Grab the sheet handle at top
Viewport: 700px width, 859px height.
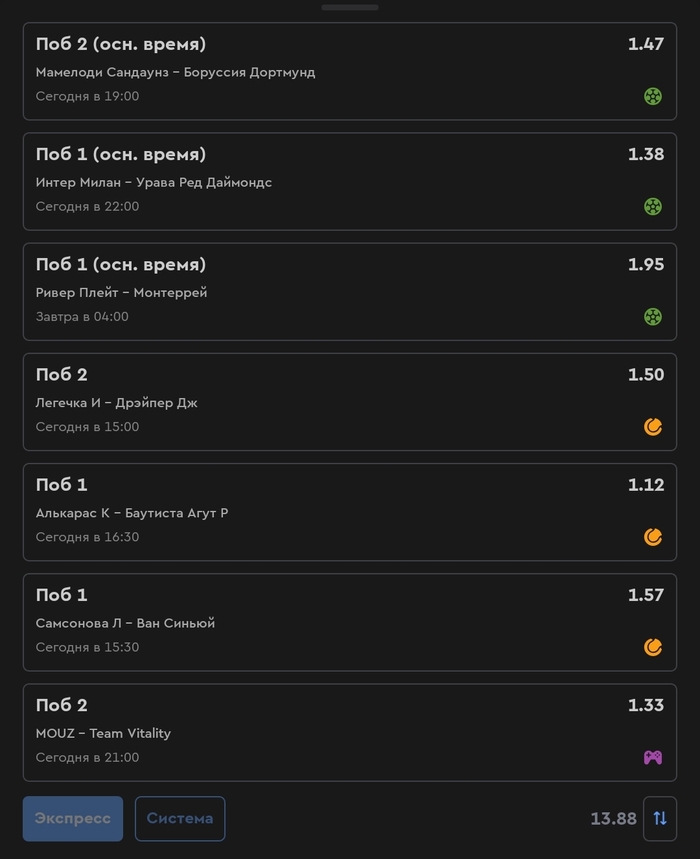pos(349,8)
